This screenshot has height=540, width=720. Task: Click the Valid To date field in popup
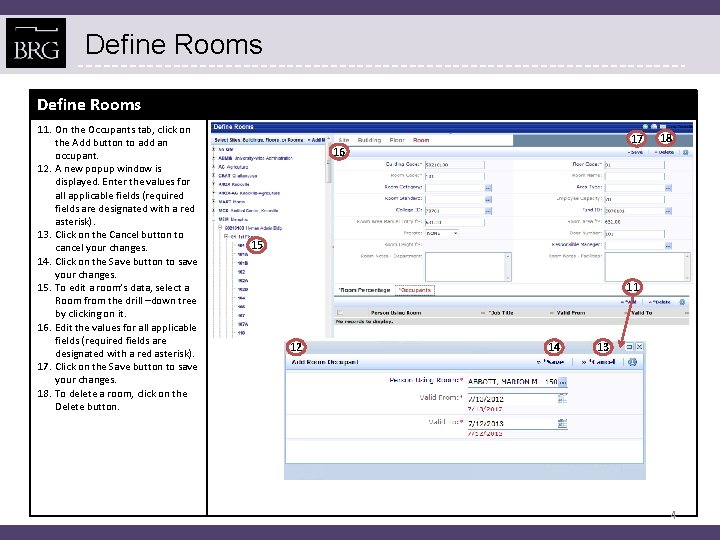point(512,423)
